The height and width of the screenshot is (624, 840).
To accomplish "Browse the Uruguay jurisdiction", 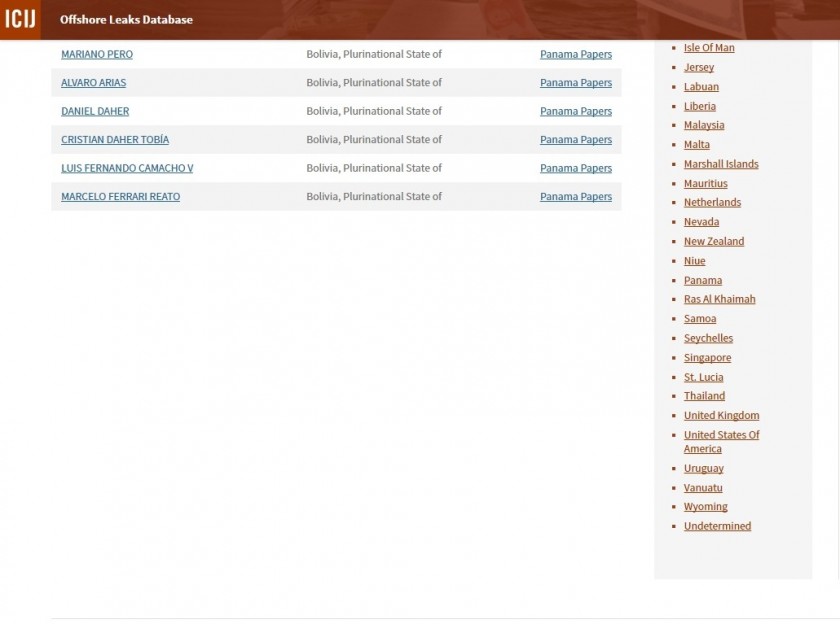I will [x=703, y=469].
